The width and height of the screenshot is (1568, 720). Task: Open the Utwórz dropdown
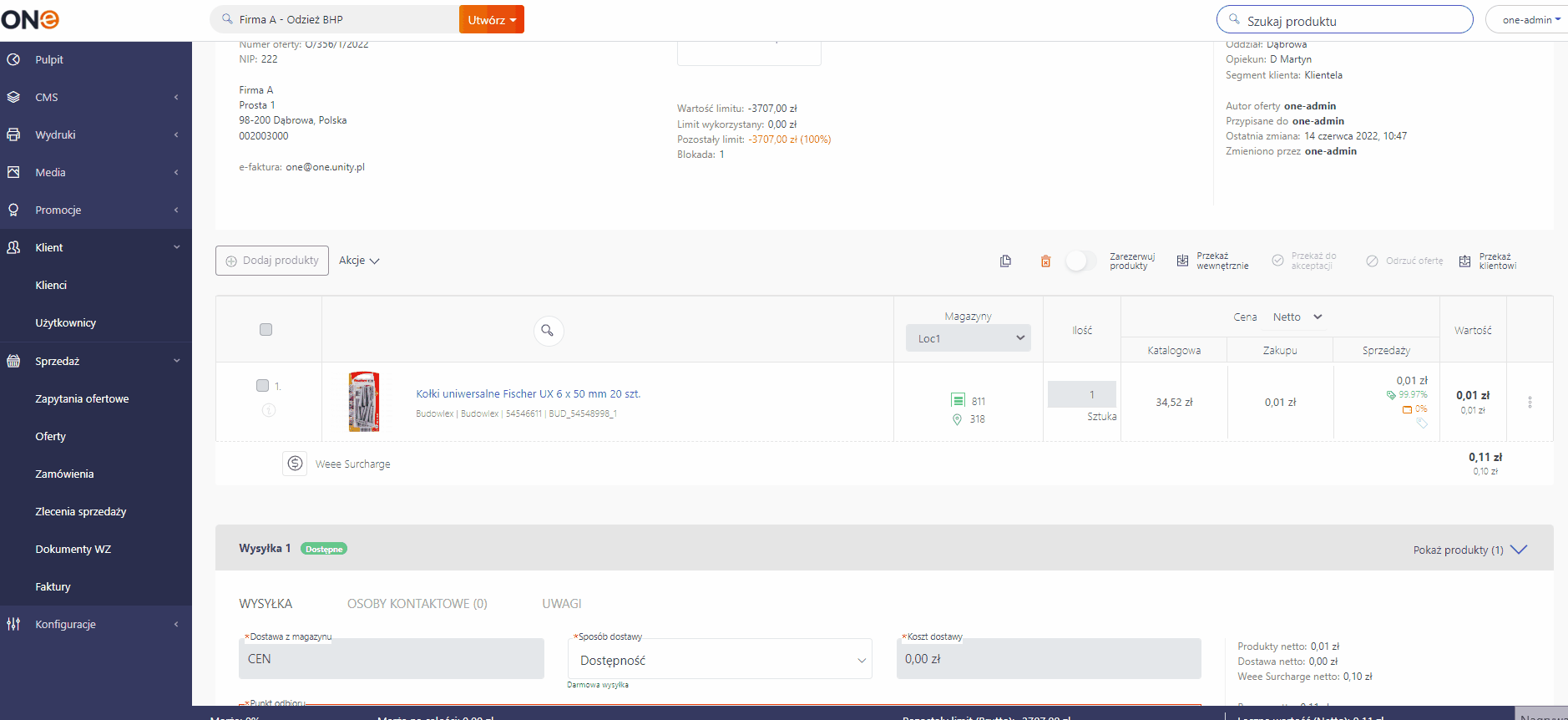492,19
